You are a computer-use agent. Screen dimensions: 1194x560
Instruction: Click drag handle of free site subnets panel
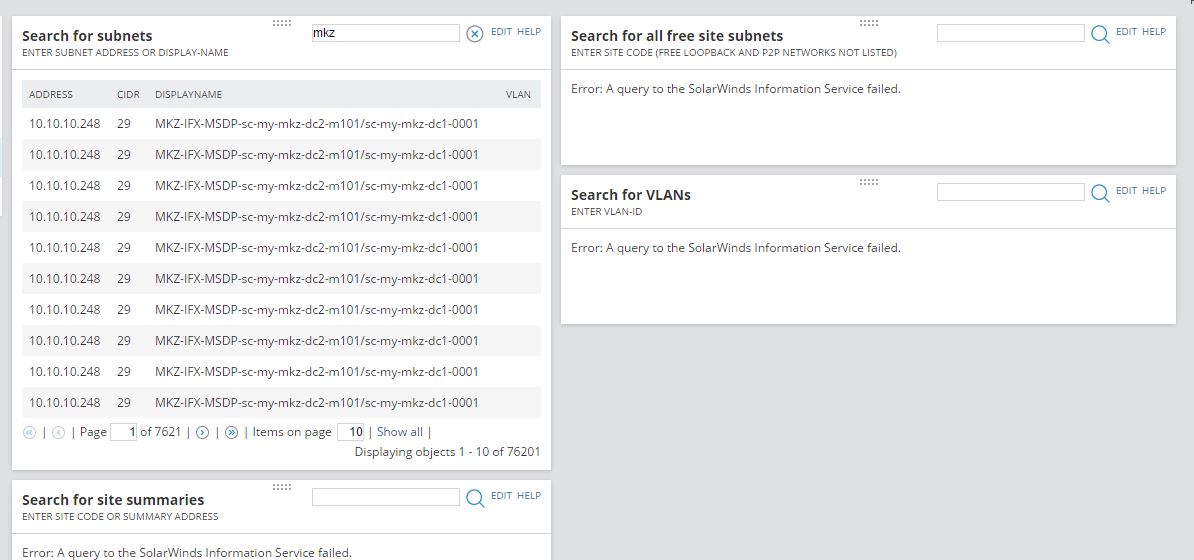point(868,23)
